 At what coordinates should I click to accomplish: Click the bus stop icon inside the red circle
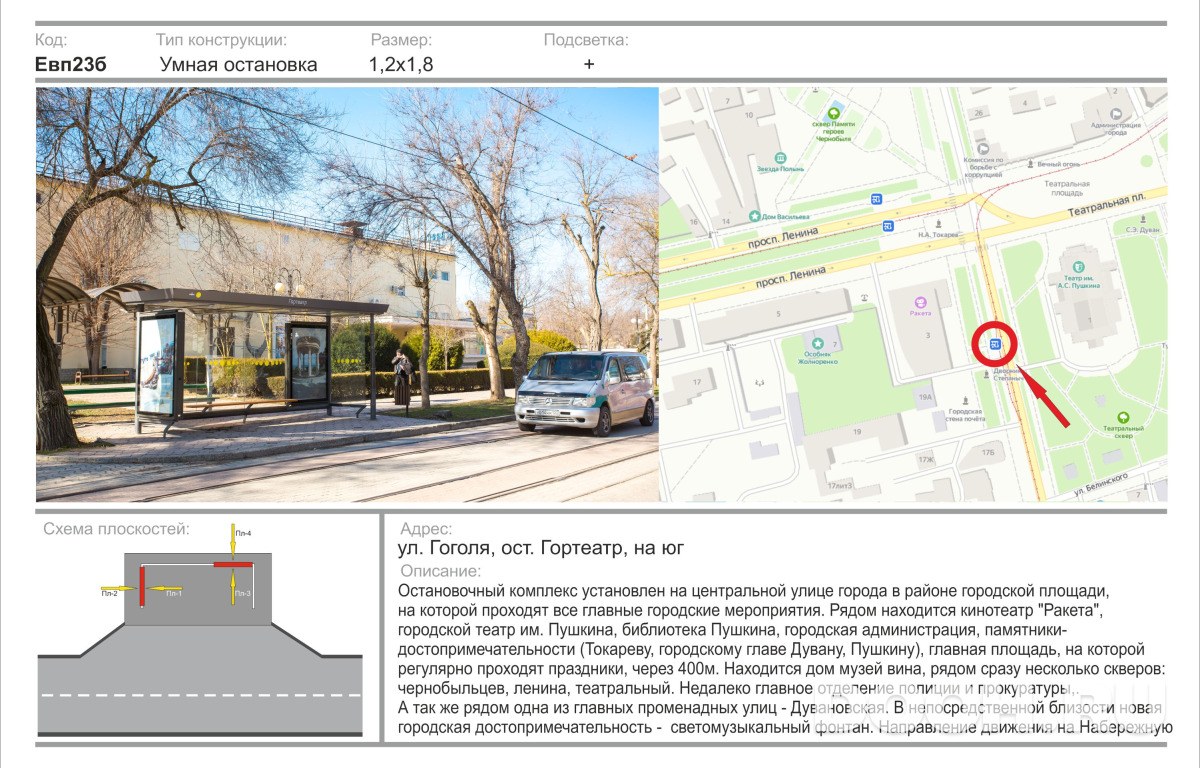995,344
